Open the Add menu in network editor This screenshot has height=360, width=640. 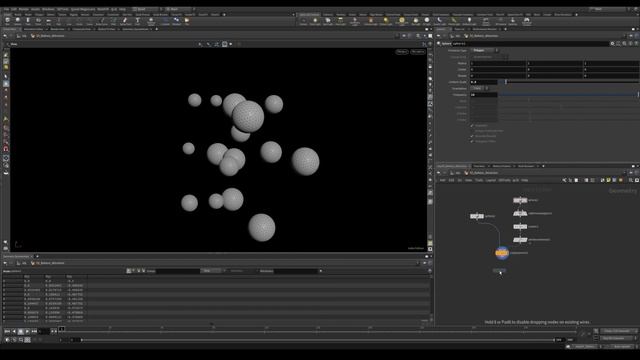click(x=442, y=180)
